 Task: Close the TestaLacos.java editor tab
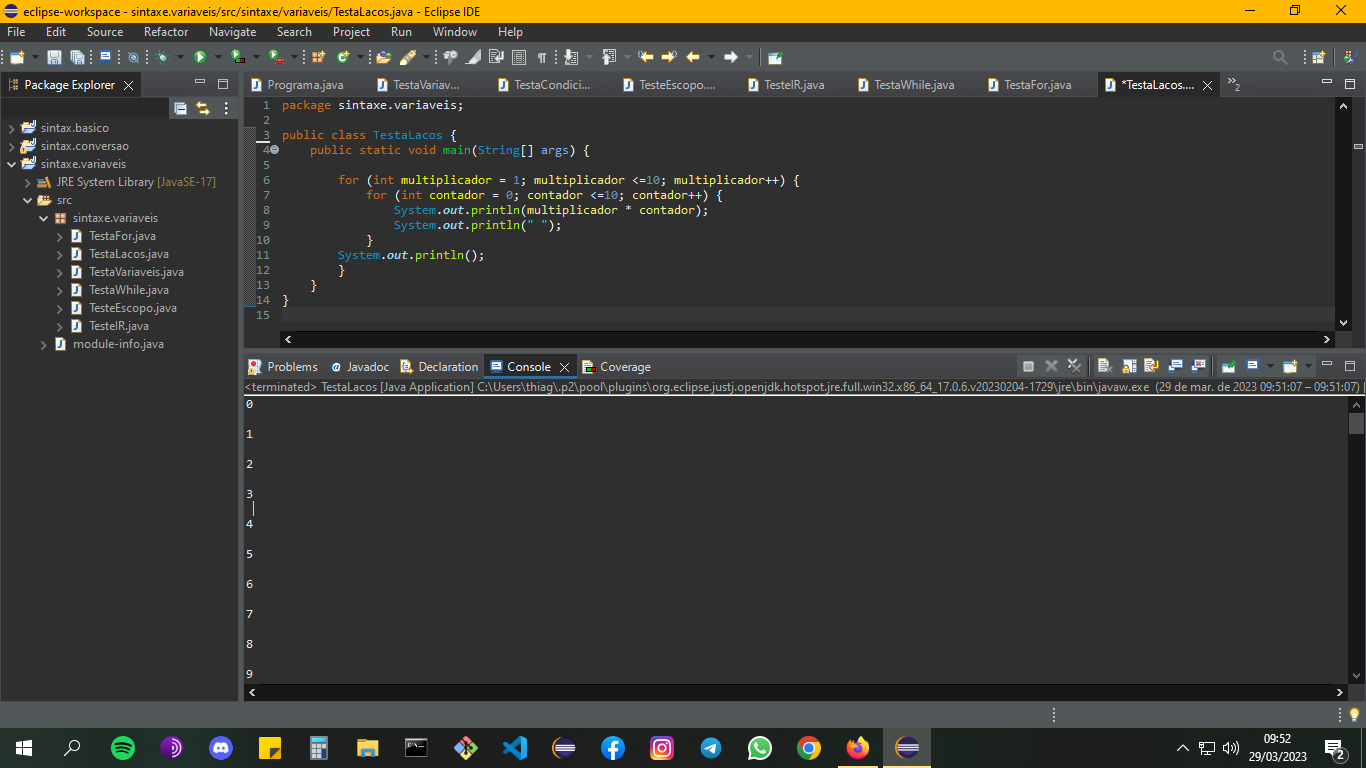(x=1207, y=86)
